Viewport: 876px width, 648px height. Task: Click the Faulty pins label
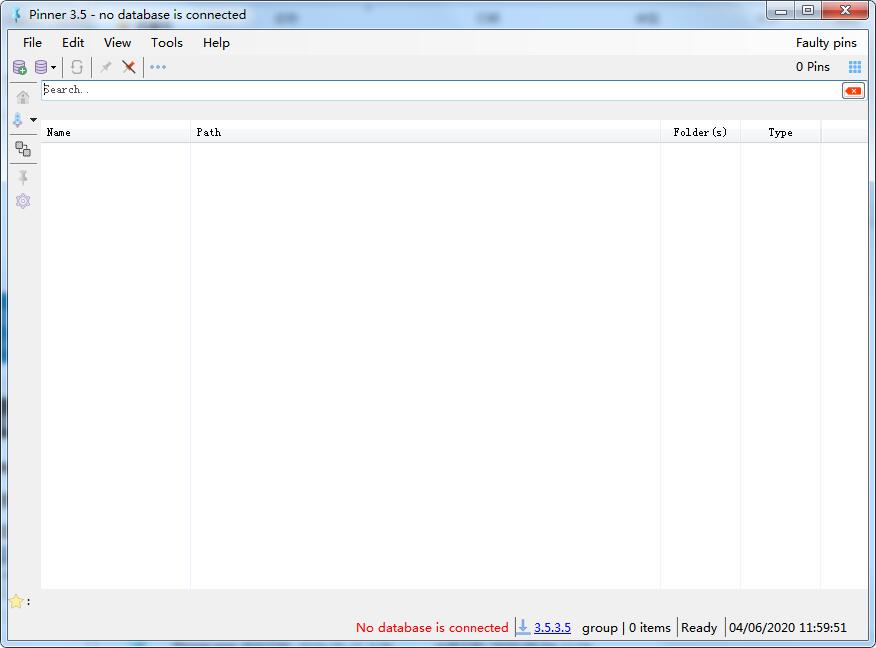pyautogui.click(x=826, y=43)
